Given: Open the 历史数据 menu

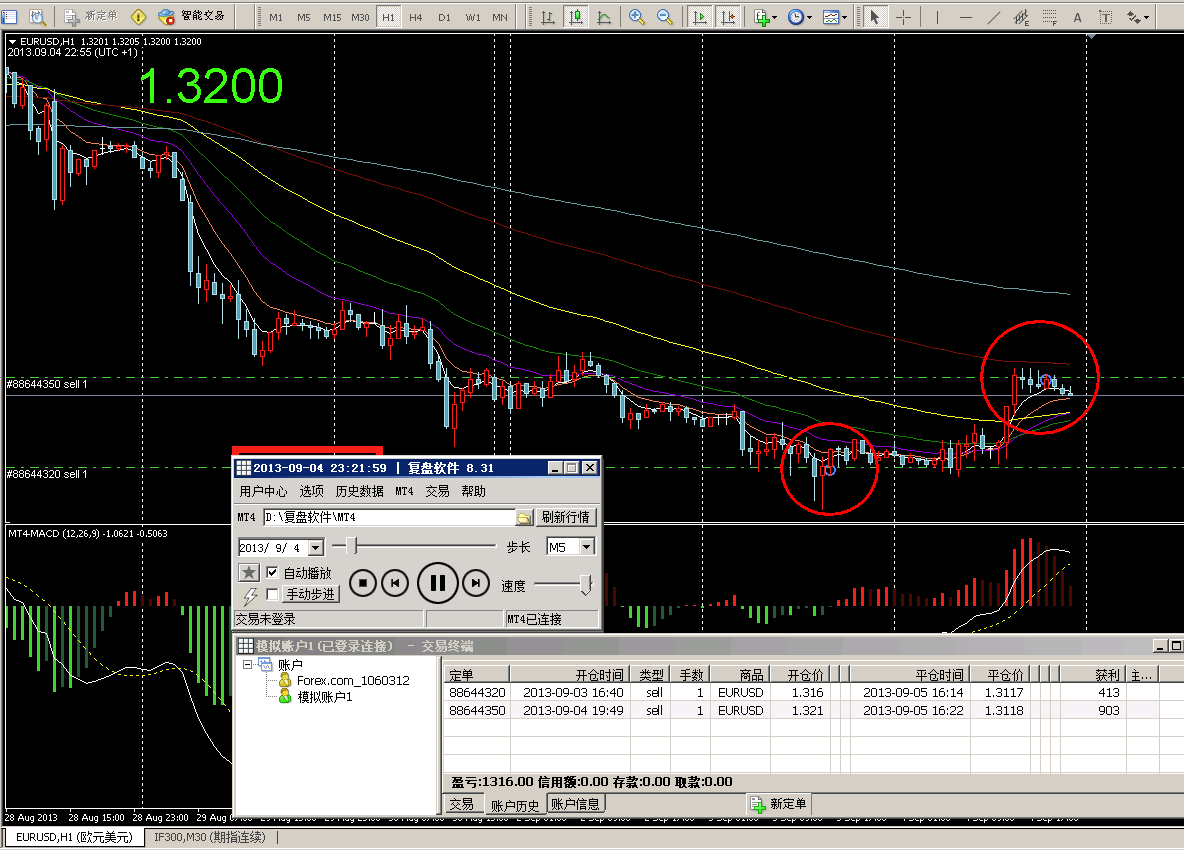Looking at the screenshot, I should pos(359,491).
